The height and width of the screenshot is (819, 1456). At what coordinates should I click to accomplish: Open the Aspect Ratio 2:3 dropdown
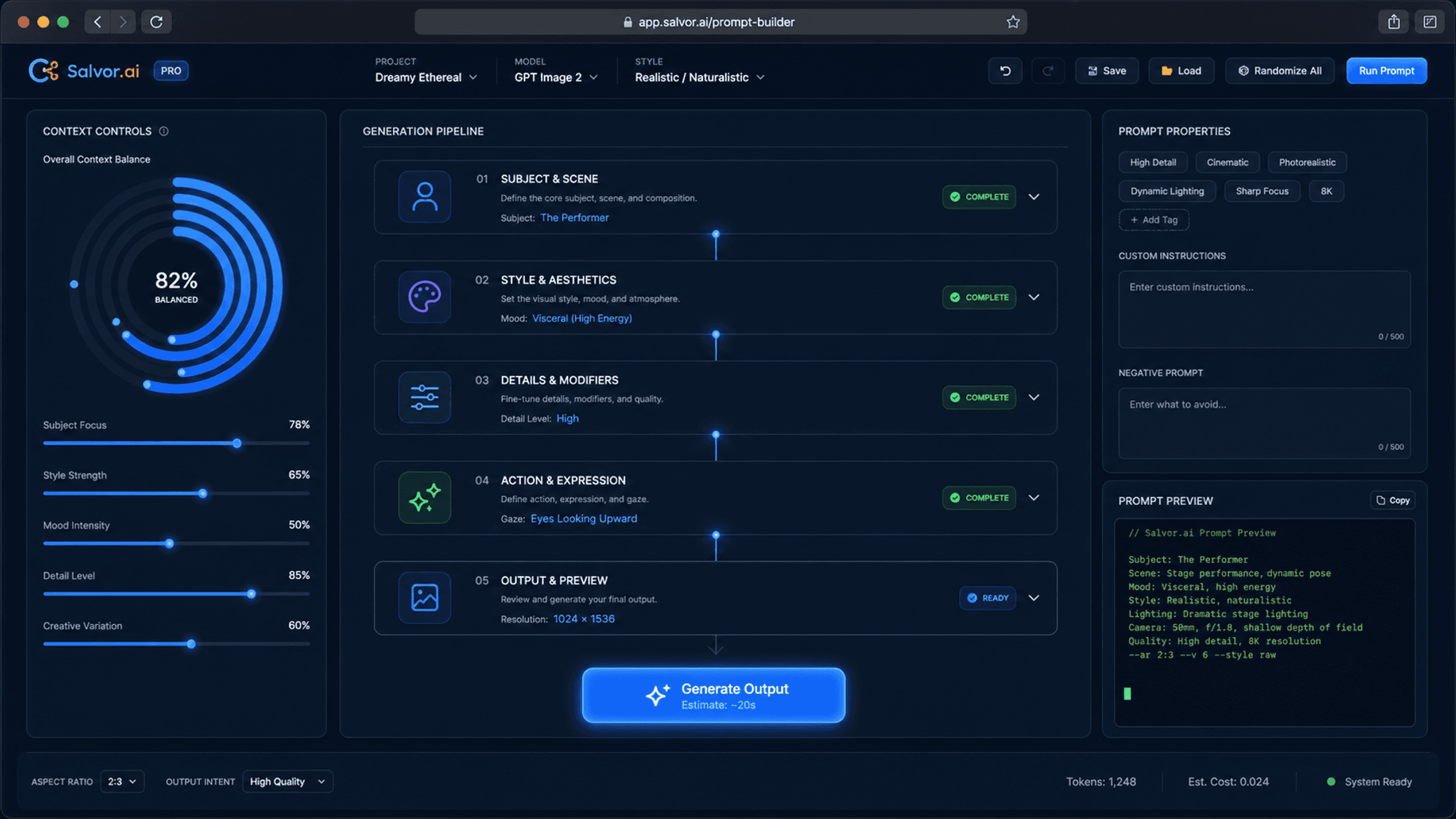click(x=122, y=781)
